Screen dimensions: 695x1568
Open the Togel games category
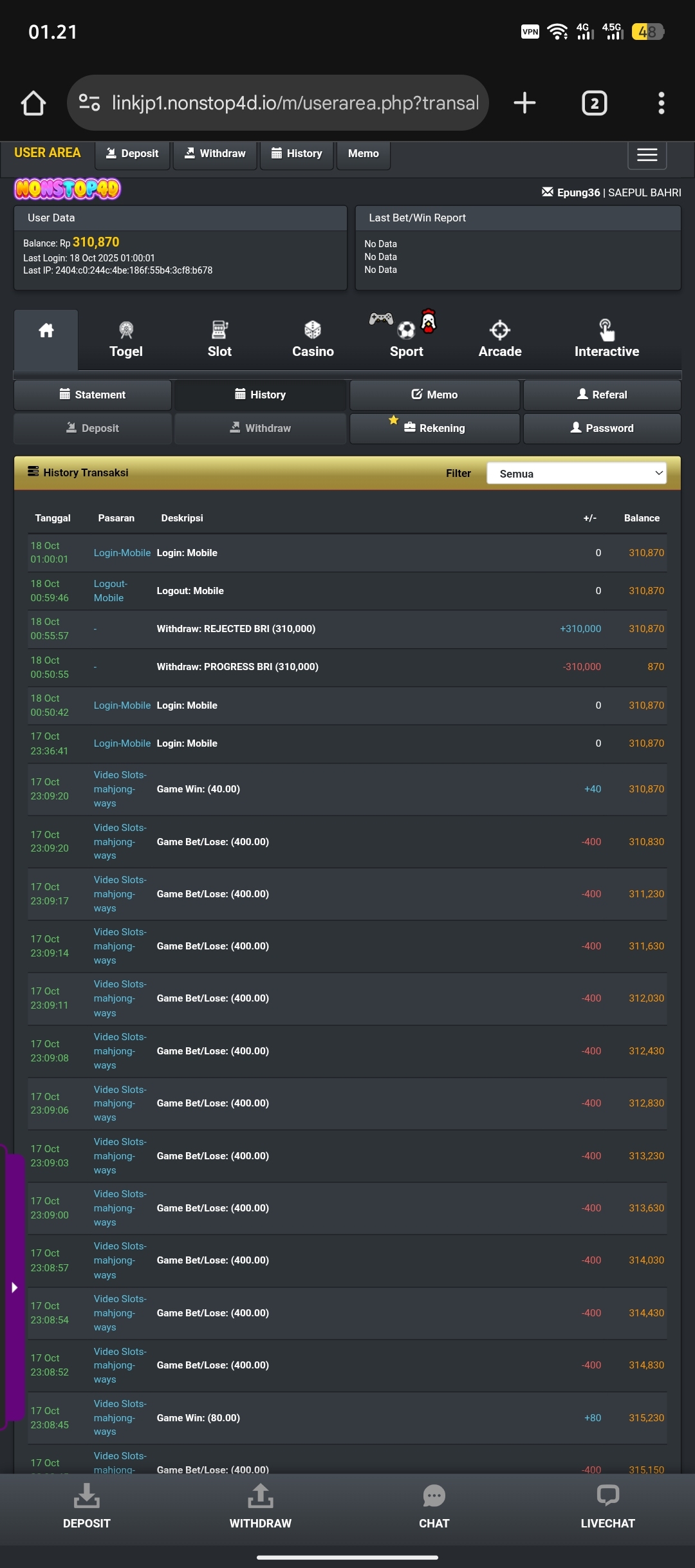tap(126, 339)
